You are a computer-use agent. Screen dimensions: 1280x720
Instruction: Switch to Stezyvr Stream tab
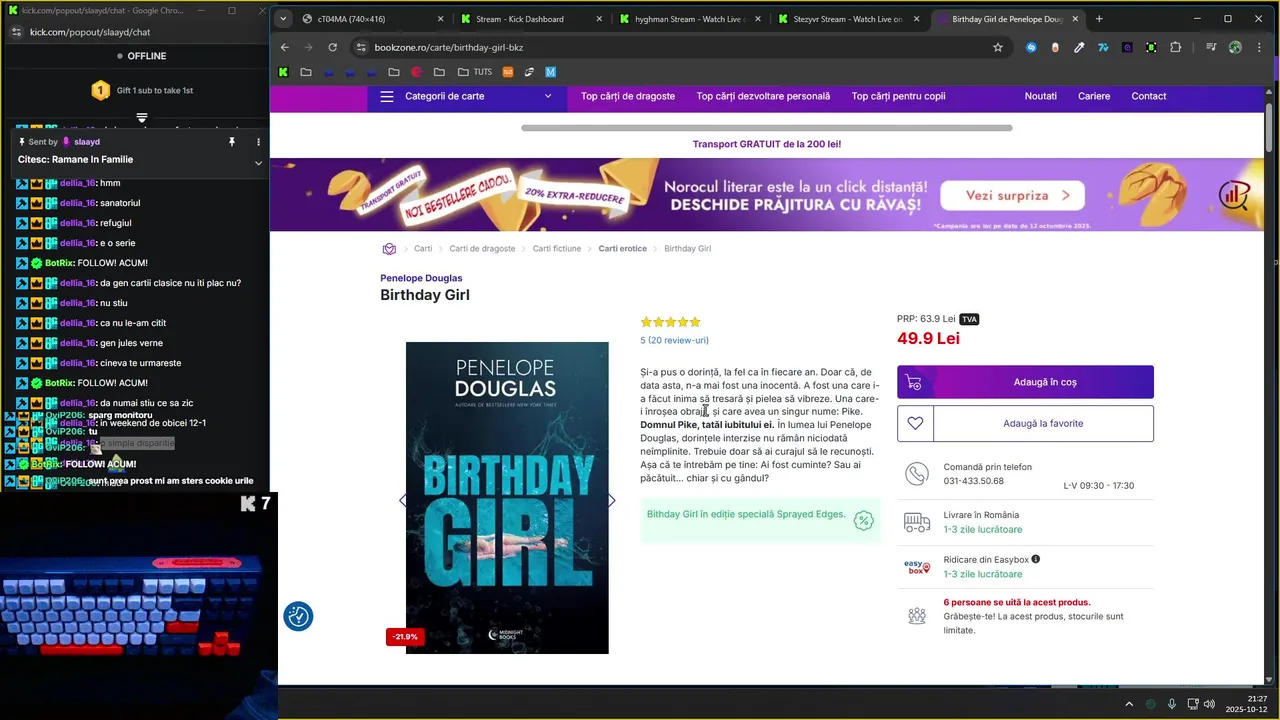click(x=849, y=19)
